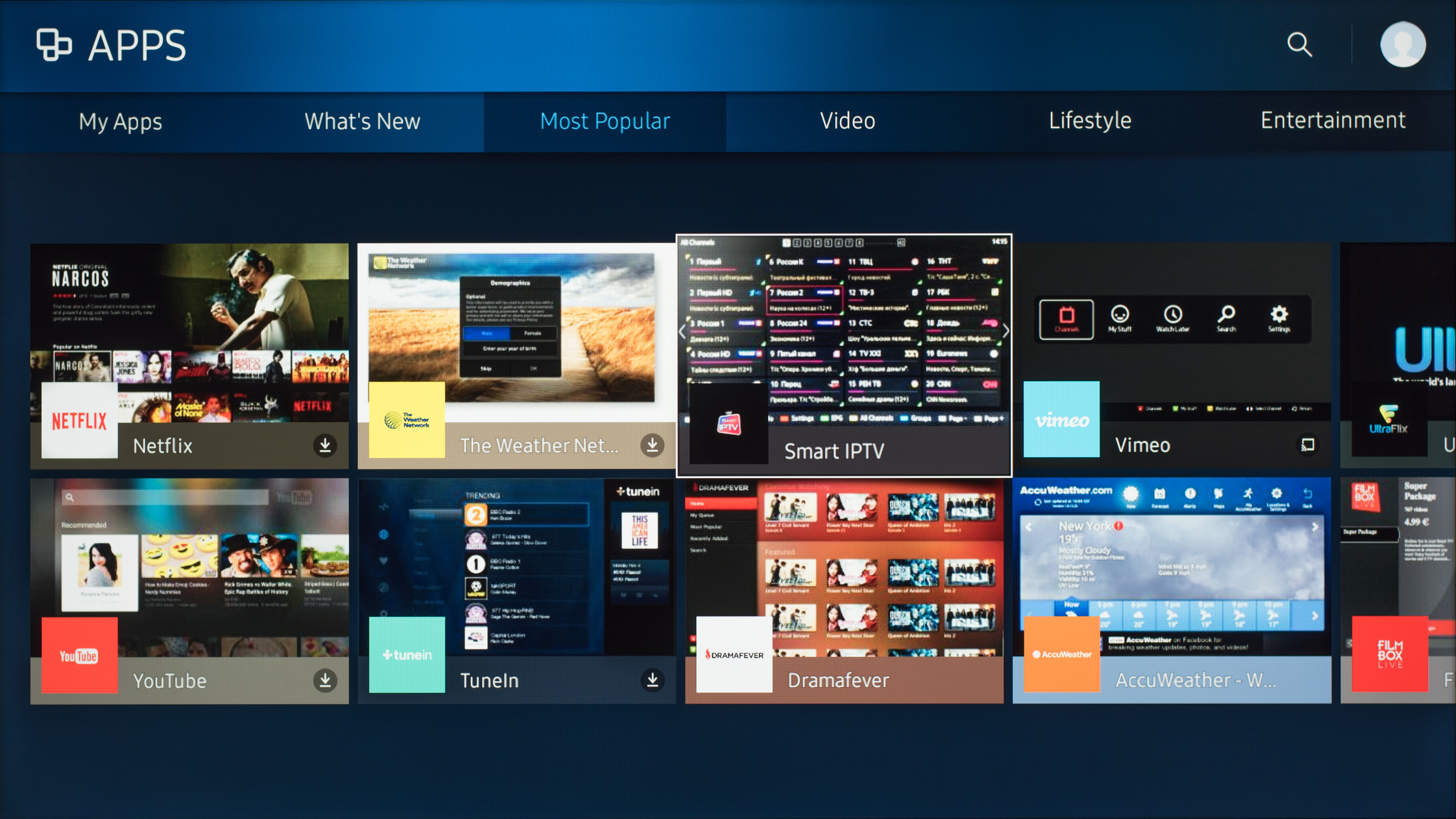Switch to the My Apps tab
1456x819 pixels.
[x=121, y=121]
